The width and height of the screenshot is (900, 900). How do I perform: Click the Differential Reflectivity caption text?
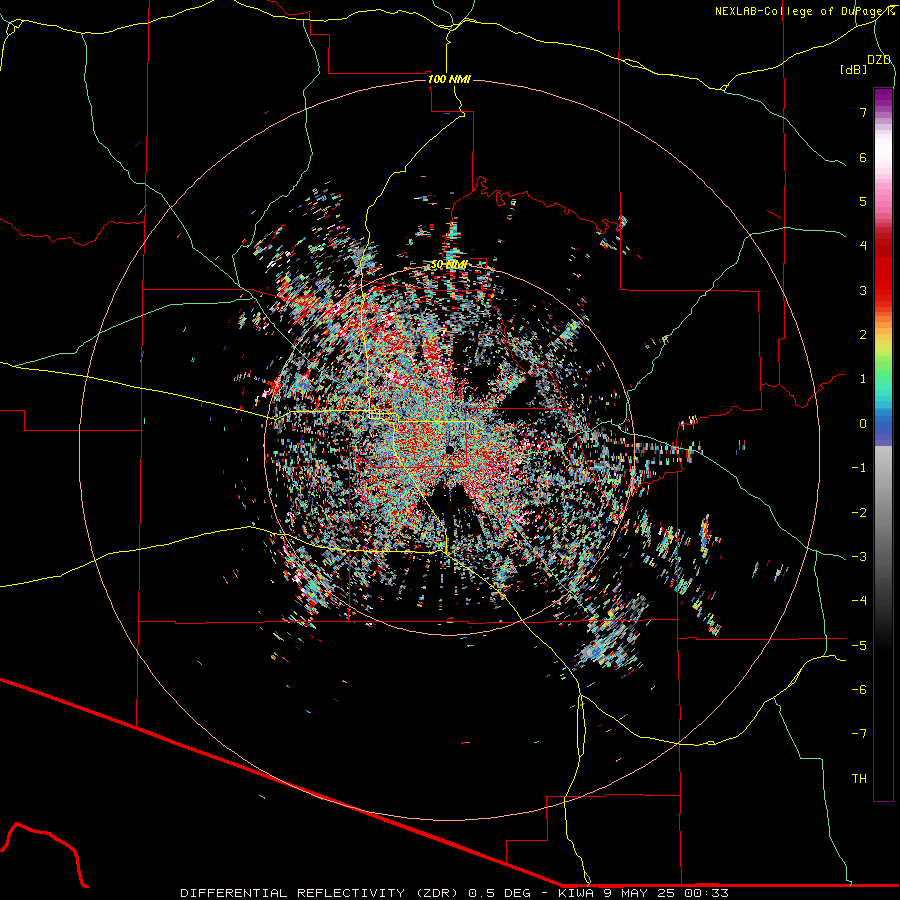[455, 893]
